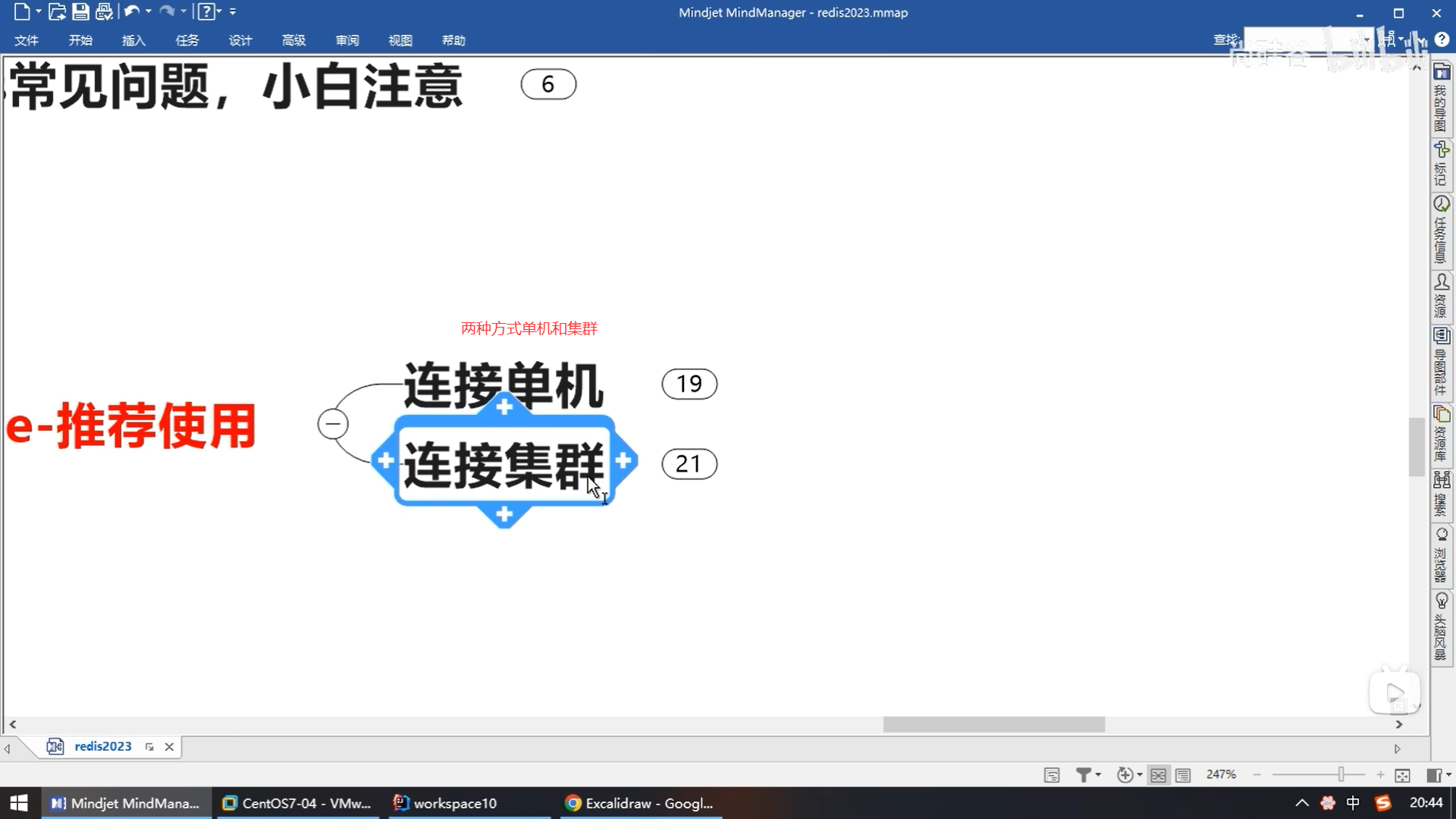Viewport: 1456px width, 819px height.
Task: Switch to Outline view mode
Action: (x=1183, y=775)
